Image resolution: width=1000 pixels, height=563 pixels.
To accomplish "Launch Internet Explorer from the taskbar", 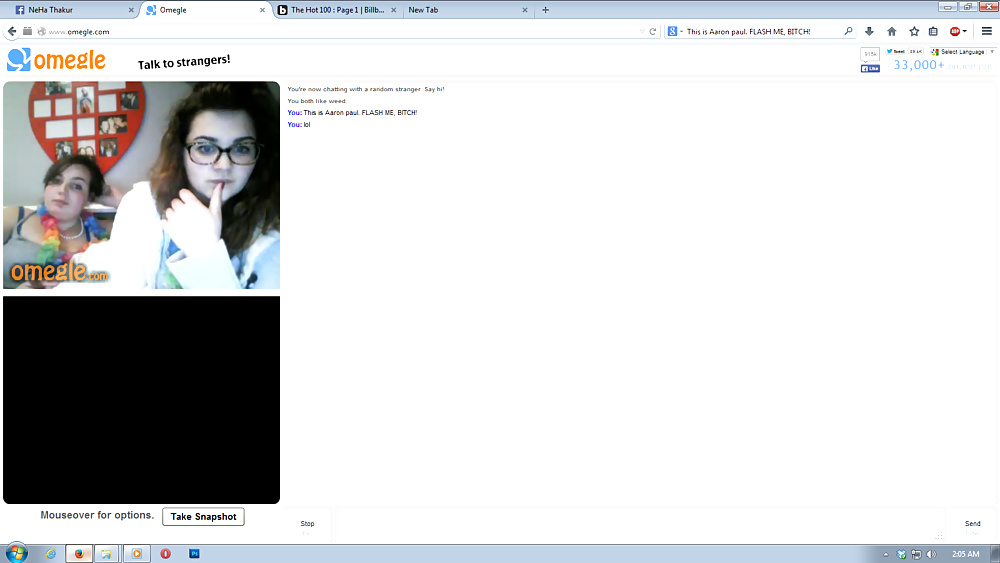I will point(50,553).
